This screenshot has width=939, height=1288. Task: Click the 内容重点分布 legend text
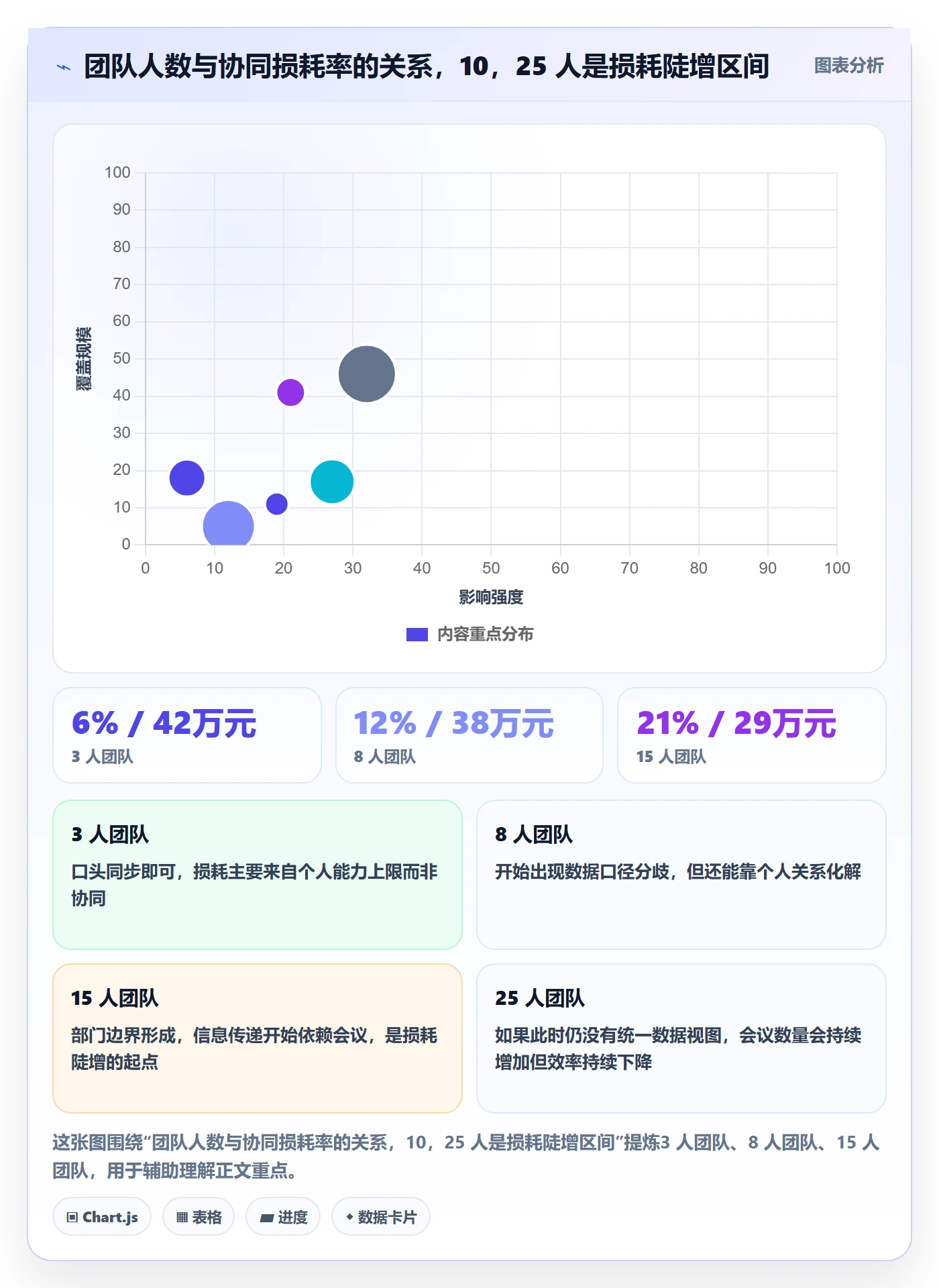pos(485,634)
